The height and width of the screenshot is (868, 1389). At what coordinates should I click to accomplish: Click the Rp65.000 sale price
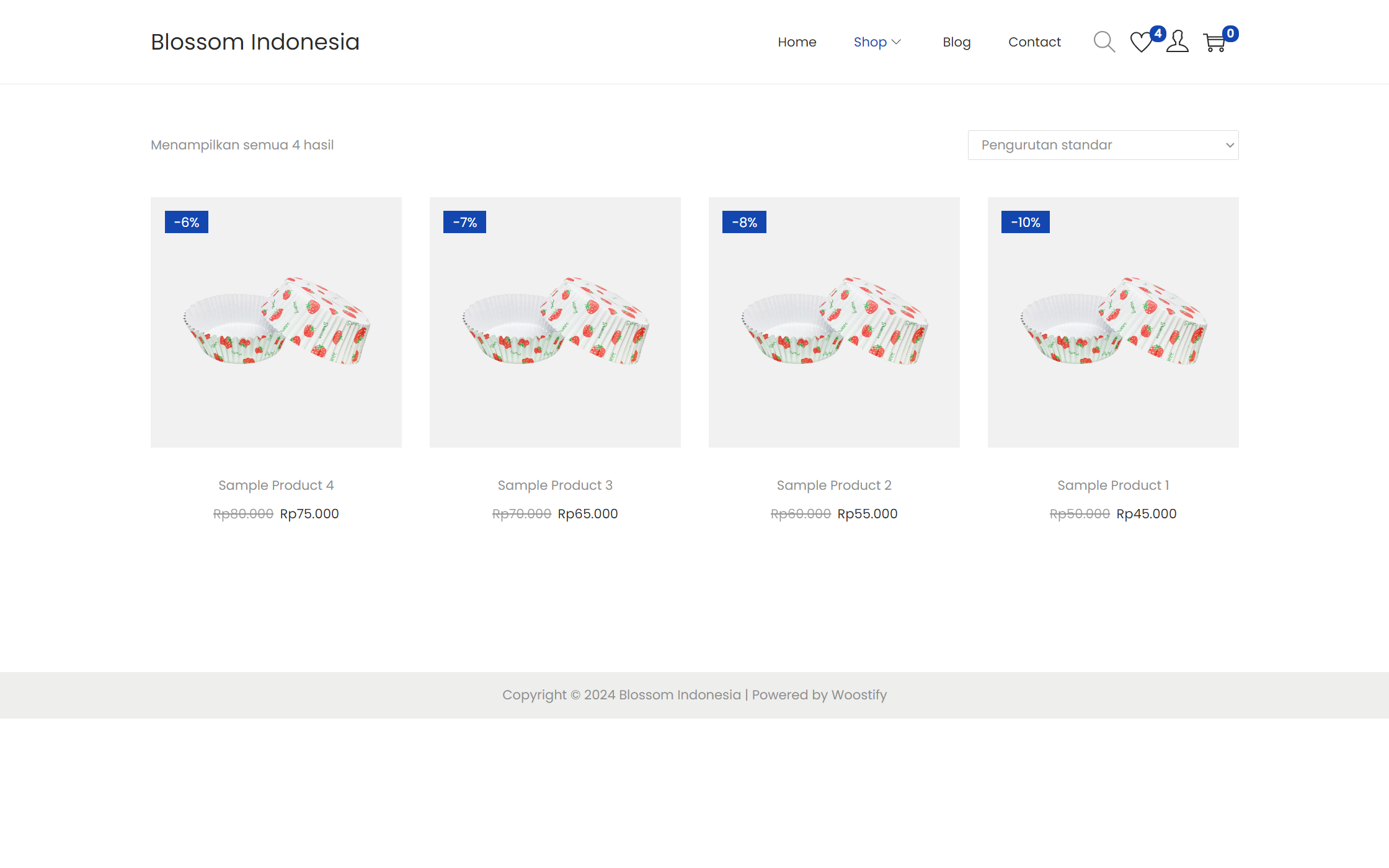[x=588, y=514]
